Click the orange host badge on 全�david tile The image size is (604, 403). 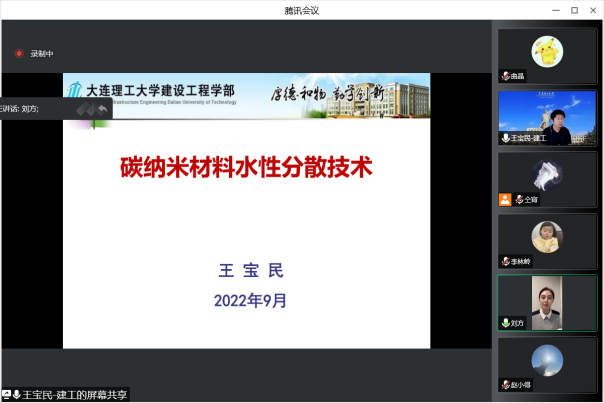pos(505,199)
